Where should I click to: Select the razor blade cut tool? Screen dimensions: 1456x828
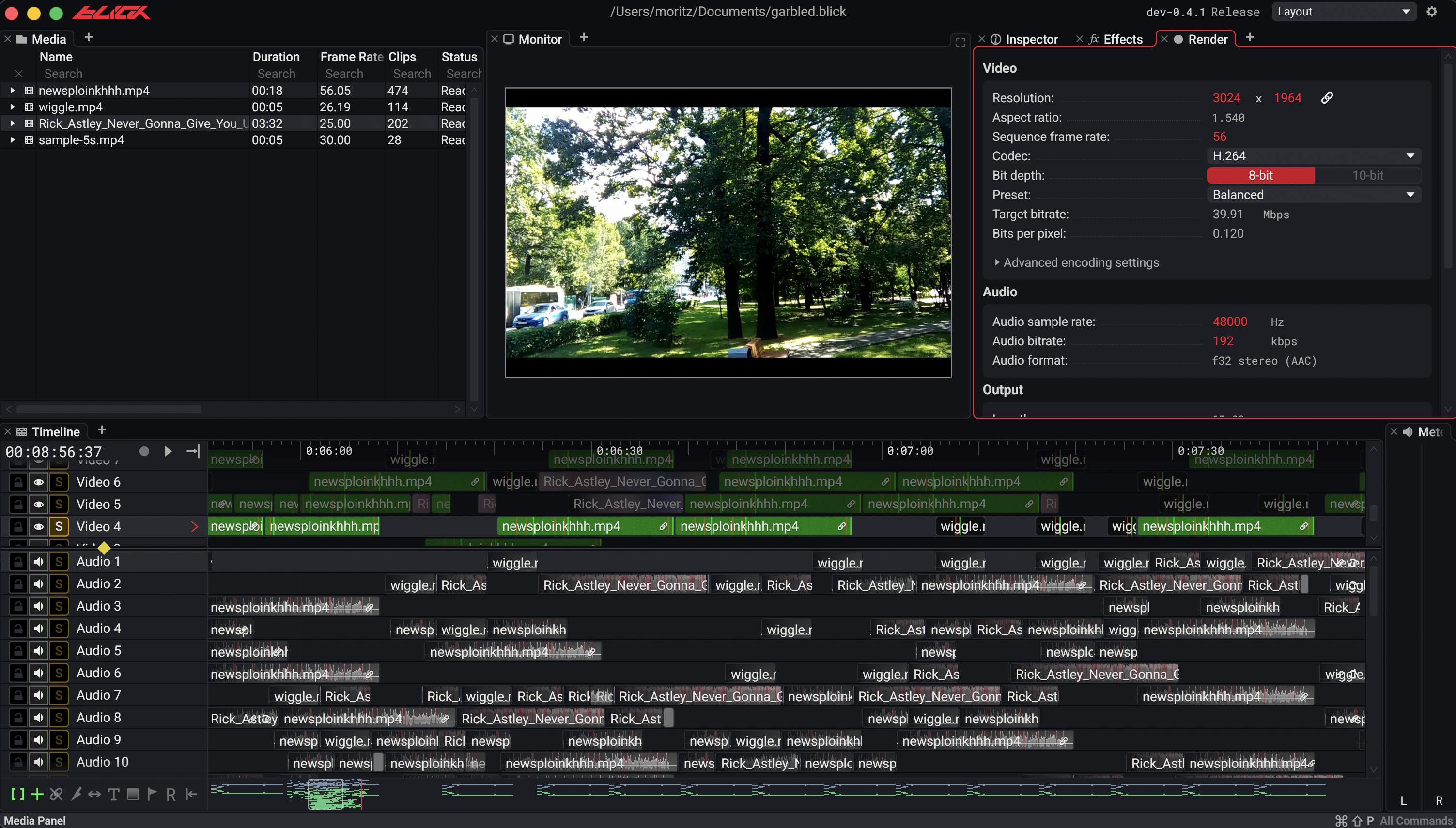pos(76,794)
